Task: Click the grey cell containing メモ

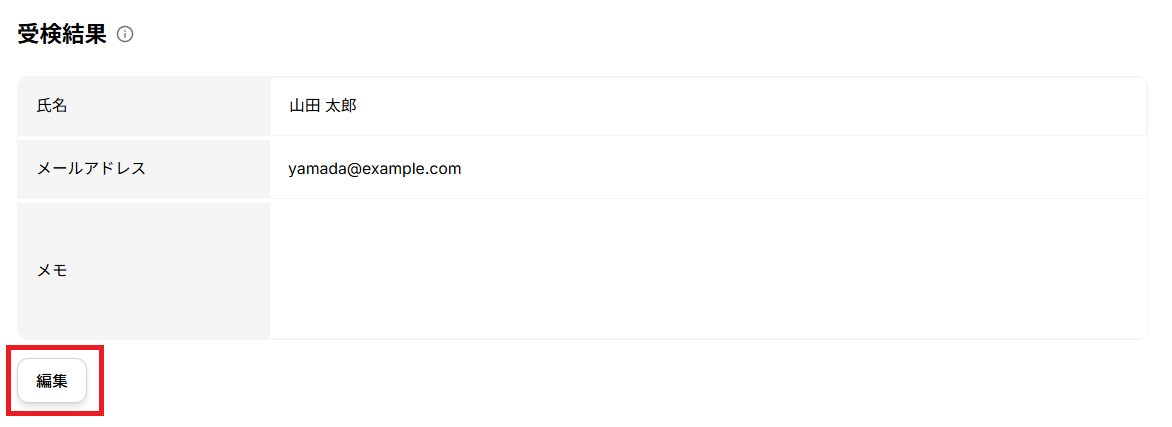Action: [143, 269]
